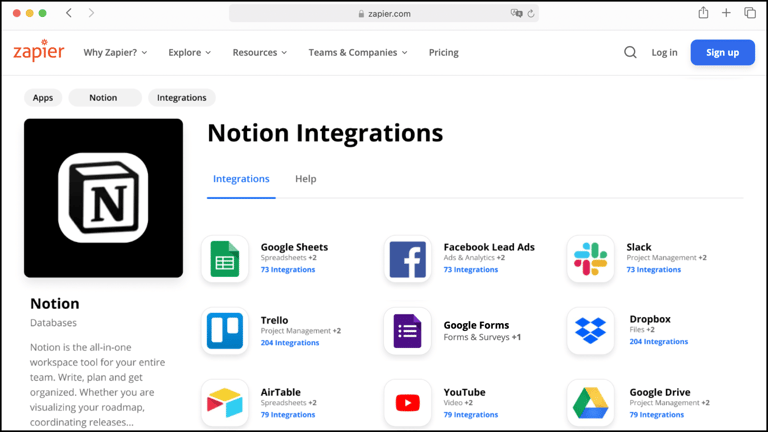Click the AirTable title text
The height and width of the screenshot is (432, 768).
pos(281,392)
